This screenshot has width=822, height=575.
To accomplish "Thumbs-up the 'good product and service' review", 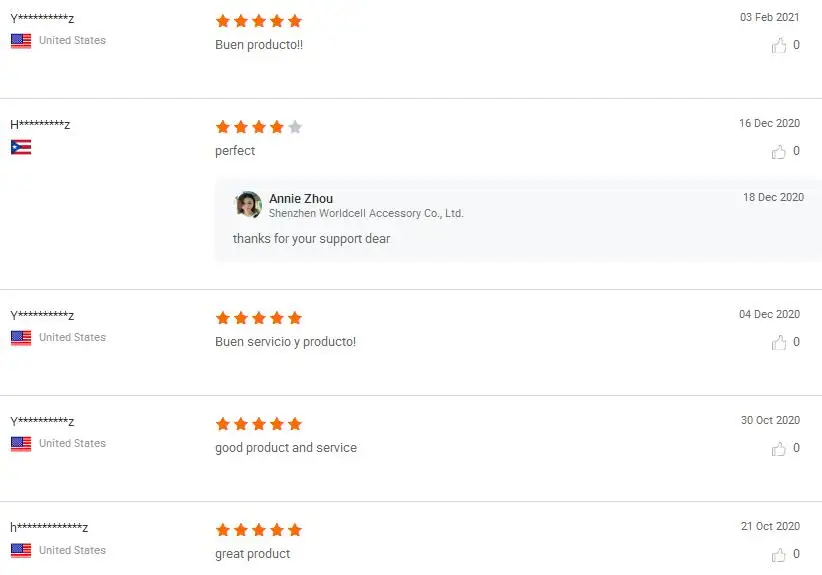I will click(779, 449).
